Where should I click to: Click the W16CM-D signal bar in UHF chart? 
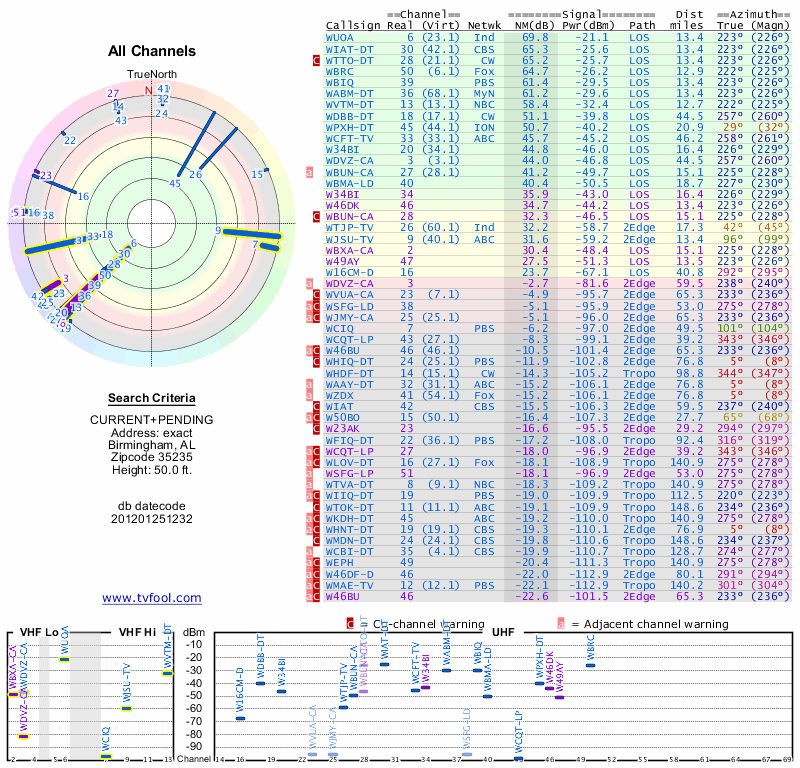240,719
